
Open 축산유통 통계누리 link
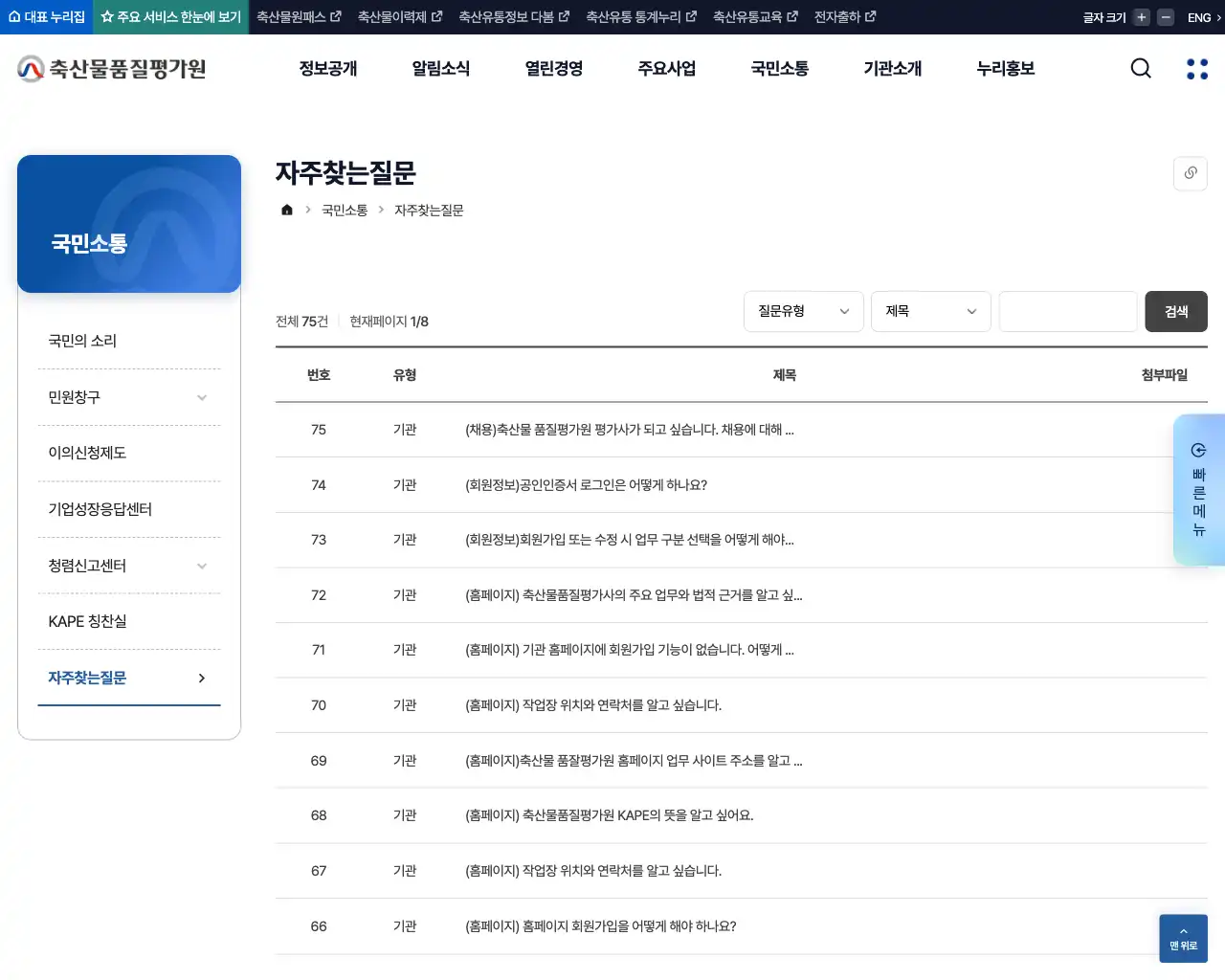point(641,17)
